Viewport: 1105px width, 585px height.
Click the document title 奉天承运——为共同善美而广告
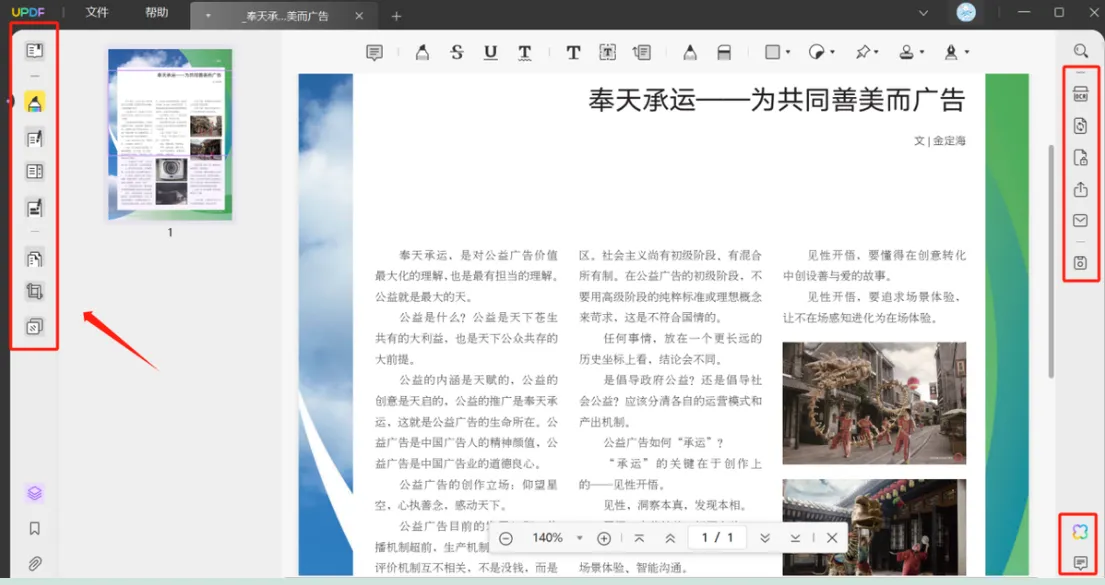point(777,100)
